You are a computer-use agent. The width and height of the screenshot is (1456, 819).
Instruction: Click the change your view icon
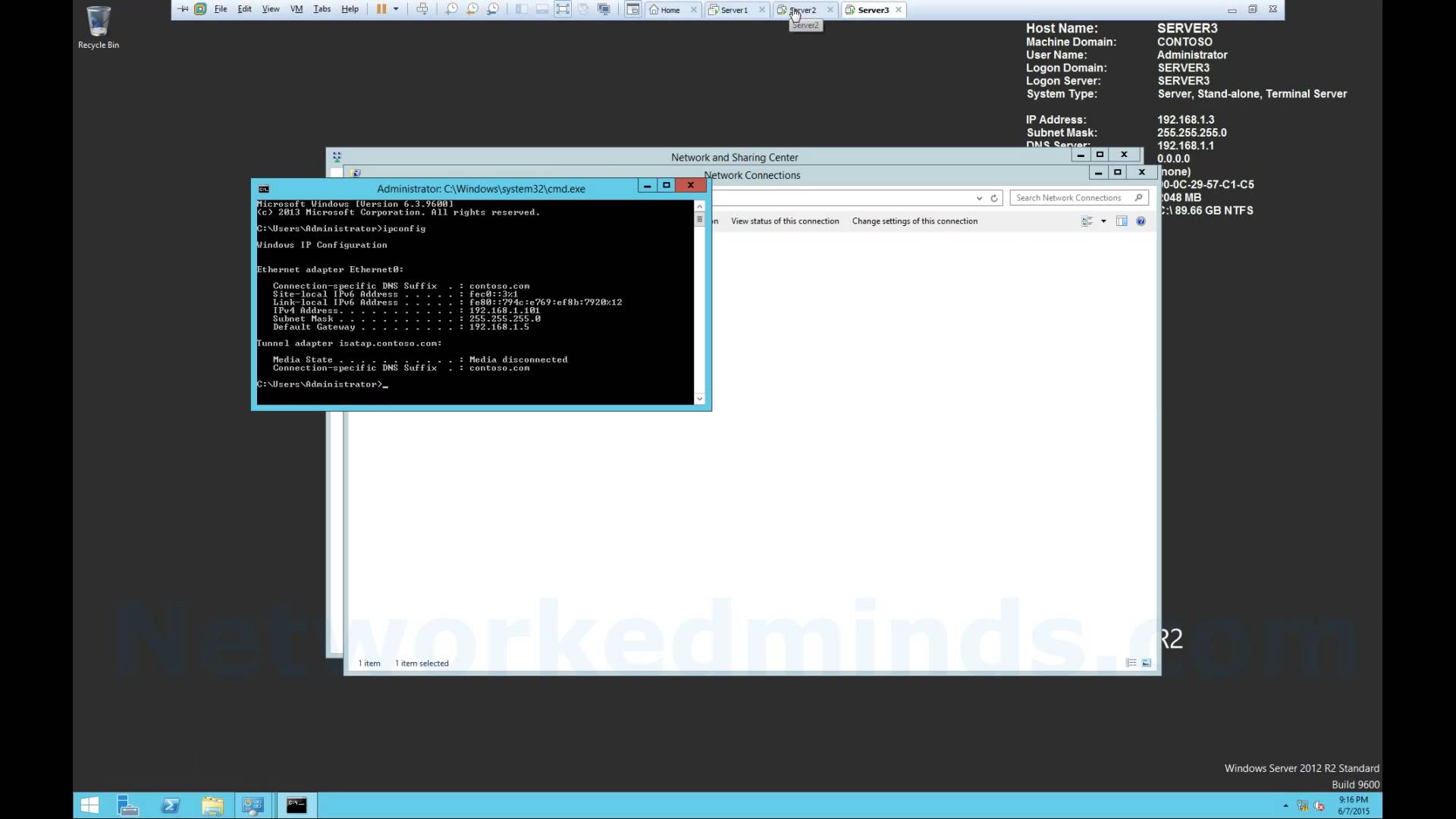[1087, 221]
